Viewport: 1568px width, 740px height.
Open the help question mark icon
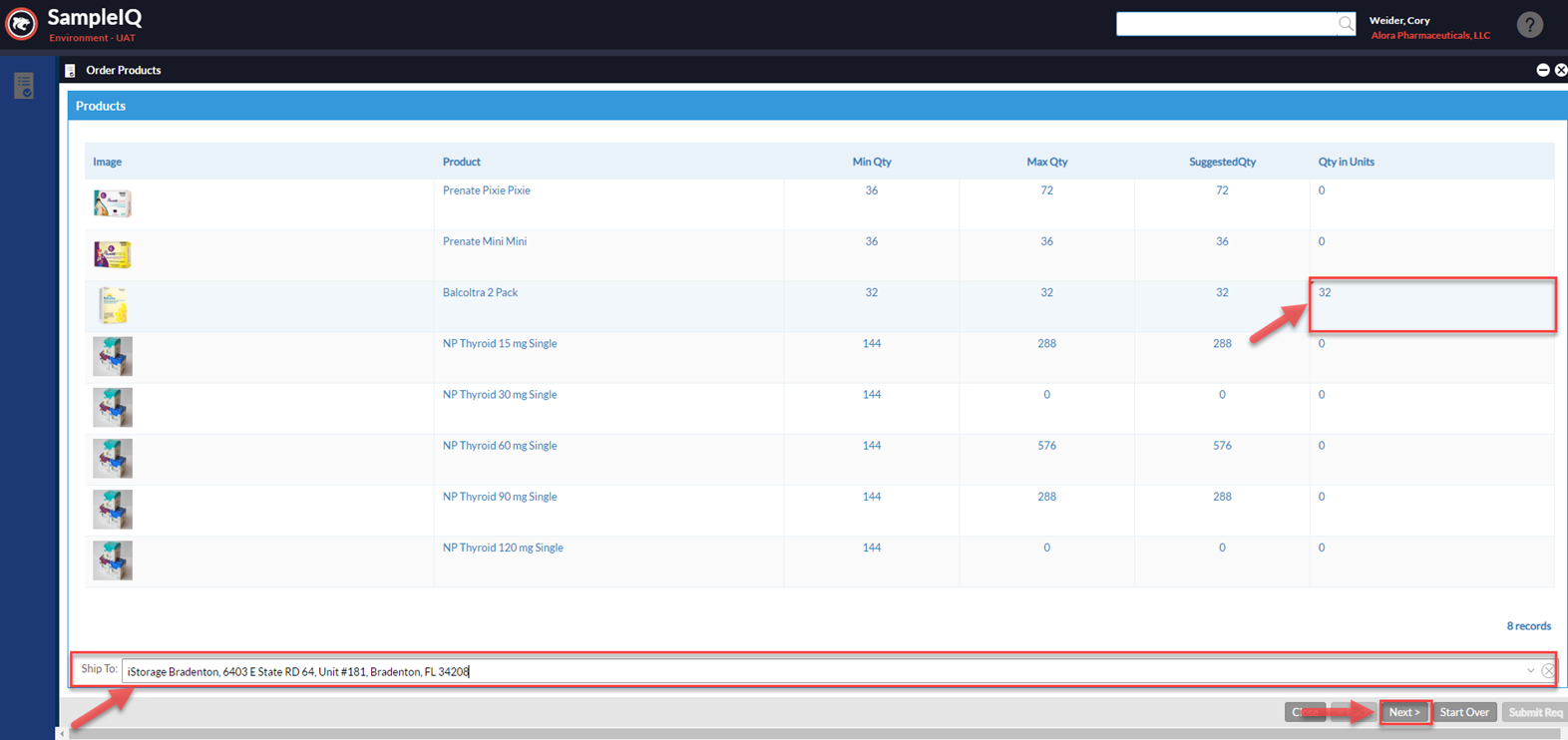coord(1529,24)
